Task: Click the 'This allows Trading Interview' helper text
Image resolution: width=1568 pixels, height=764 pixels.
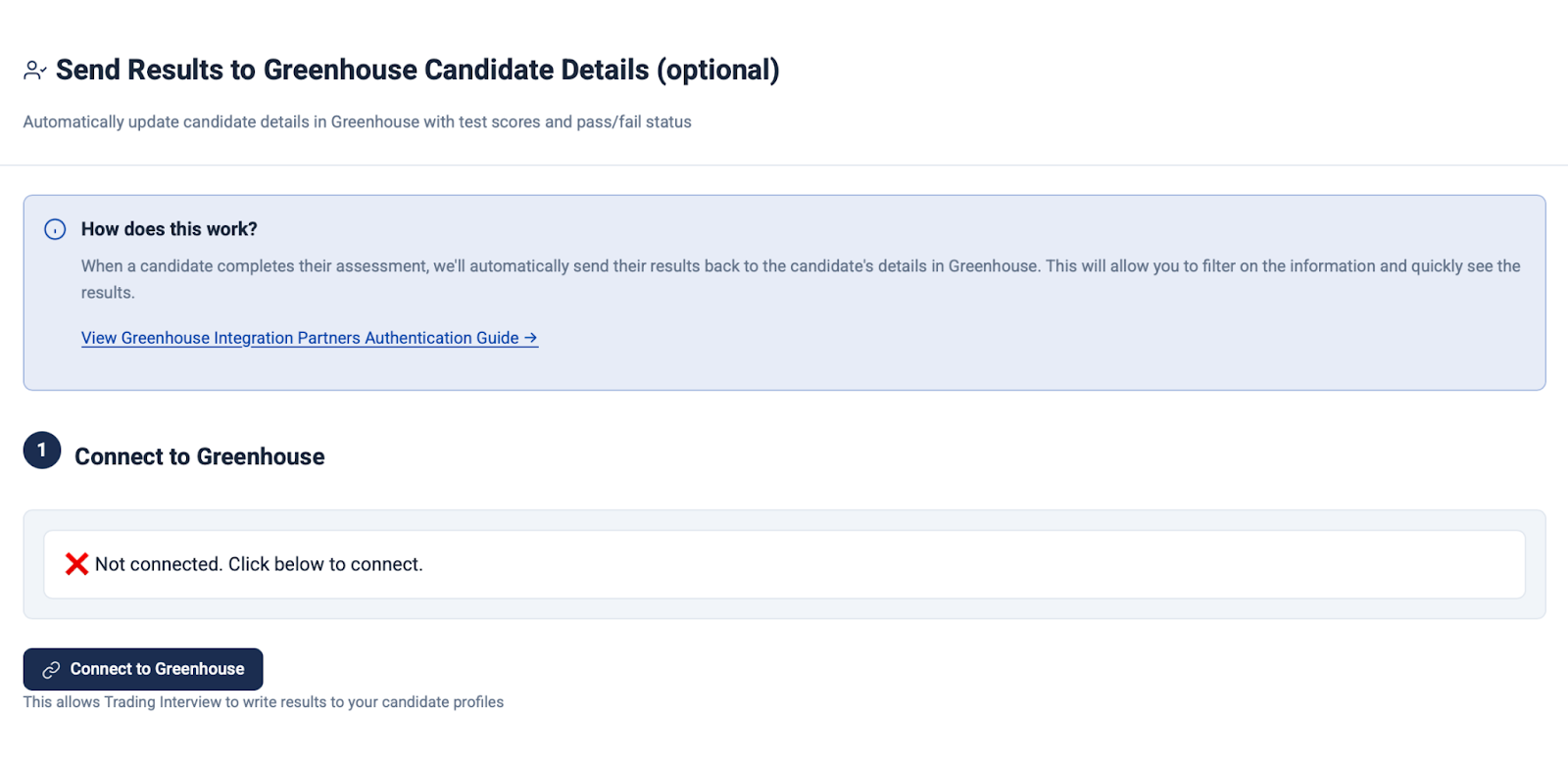Action: (x=263, y=702)
